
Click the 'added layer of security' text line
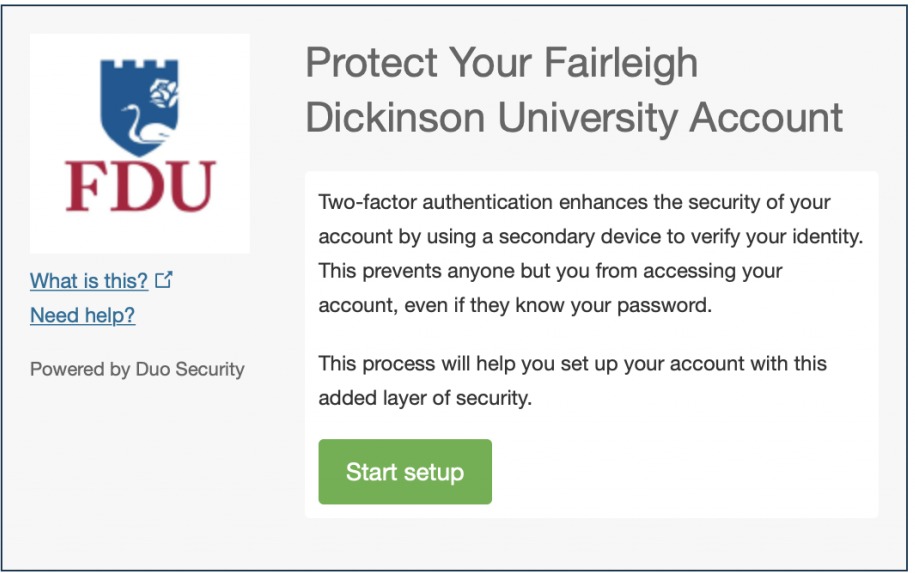pos(425,398)
